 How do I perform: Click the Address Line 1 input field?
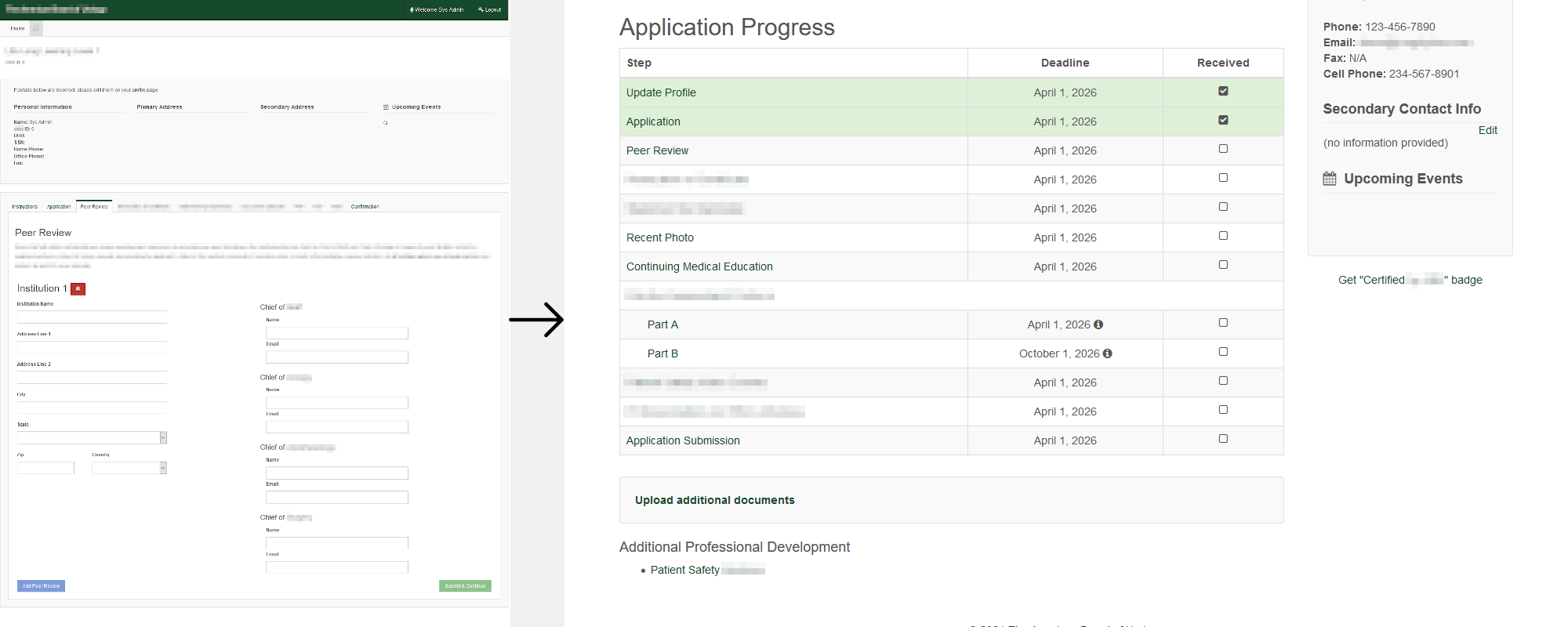(x=92, y=347)
